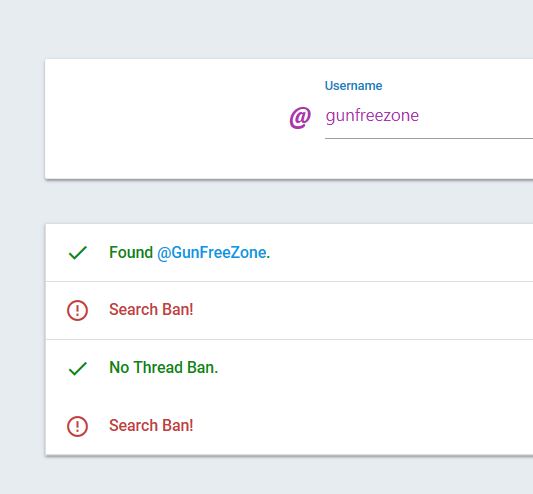Click empty space right of @GunFreeZone link
The width and height of the screenshot is (533, 494).
[401, 253]
